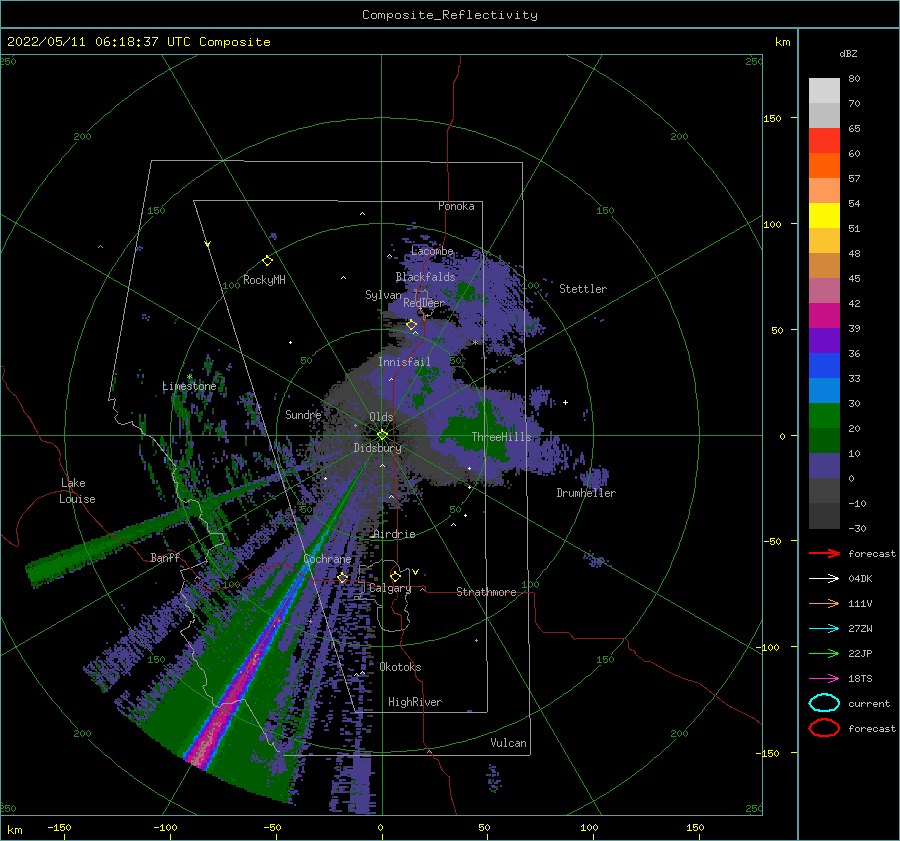Viewport: 900px width, 841px height.
Task: Click the yellow radar marker near RockyMH
Action: [x=267, y=261]
